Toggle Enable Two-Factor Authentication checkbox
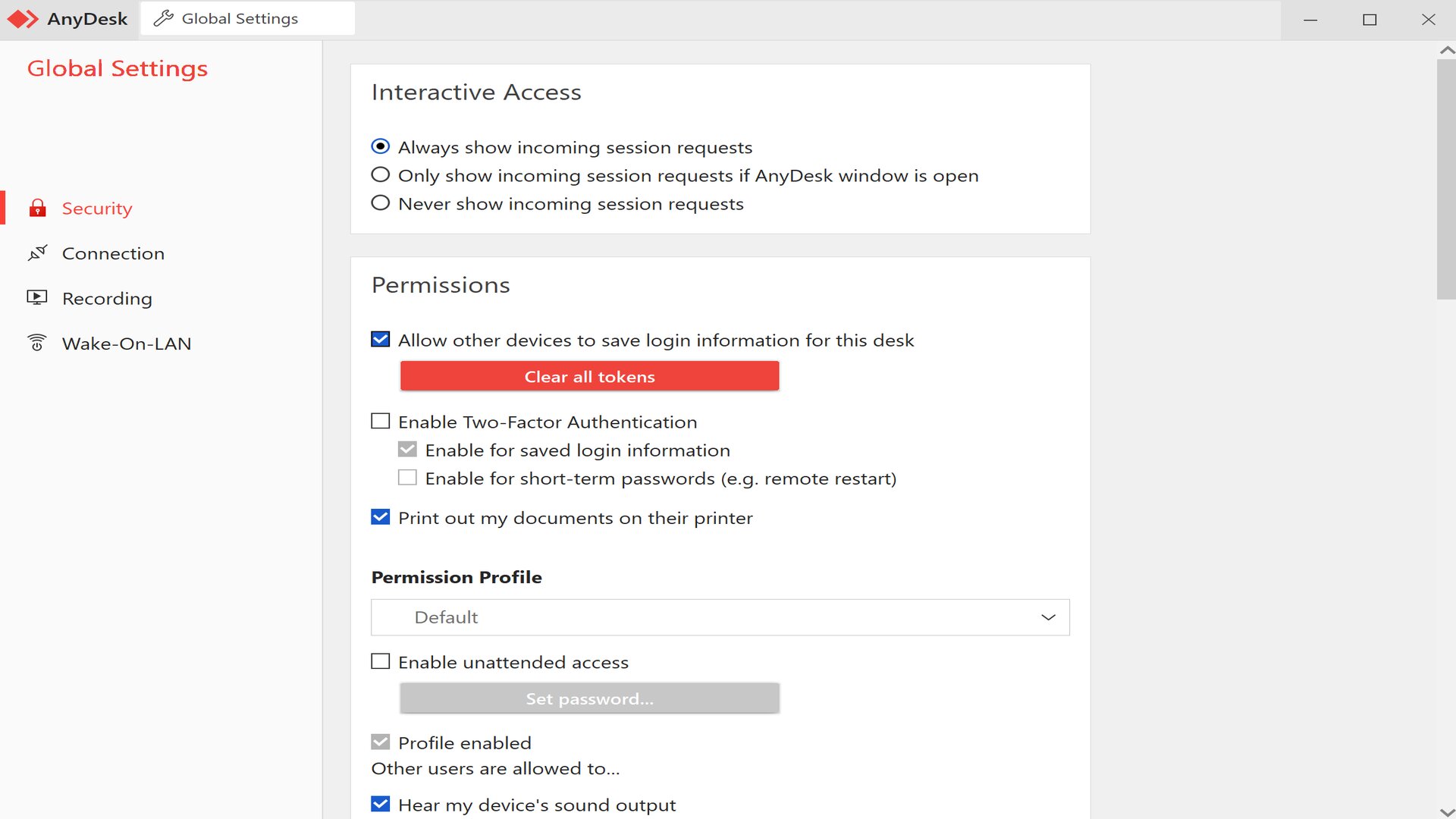The height and width of the screenshot is (819, 1456). [380, 421]
